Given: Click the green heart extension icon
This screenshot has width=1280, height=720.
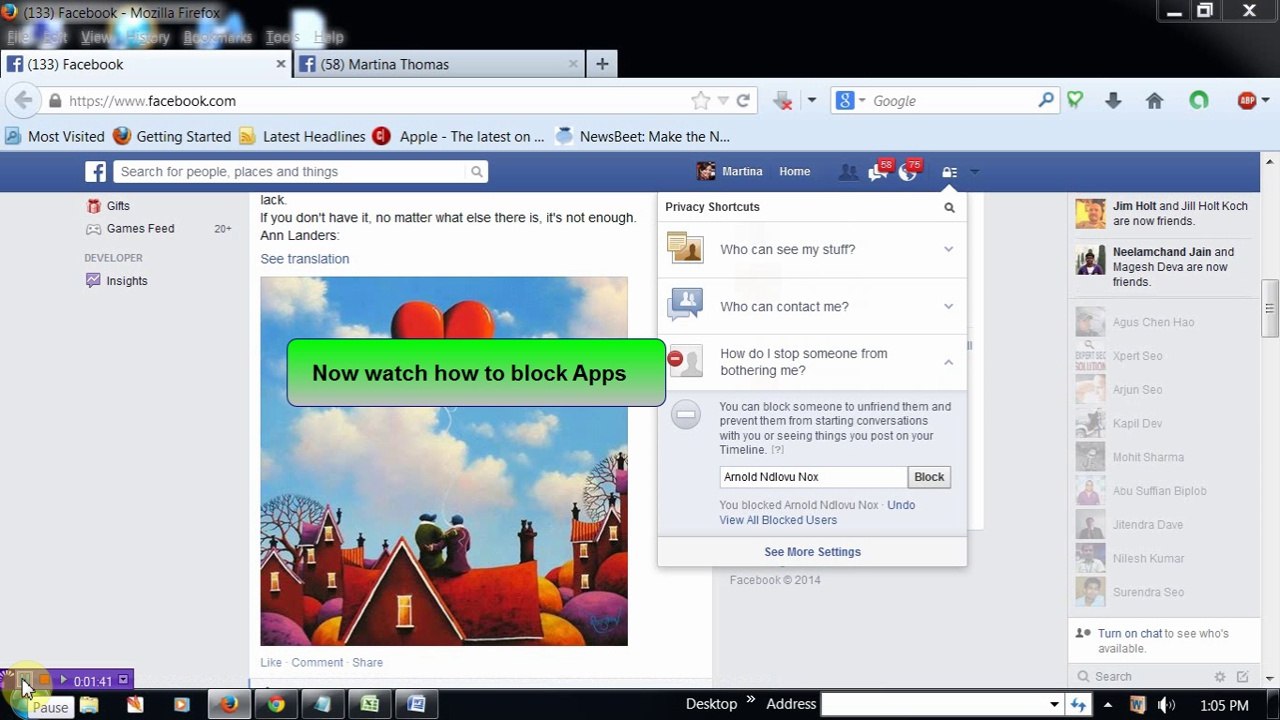Looking at the screenshot, I should [x=1075, y=100].
